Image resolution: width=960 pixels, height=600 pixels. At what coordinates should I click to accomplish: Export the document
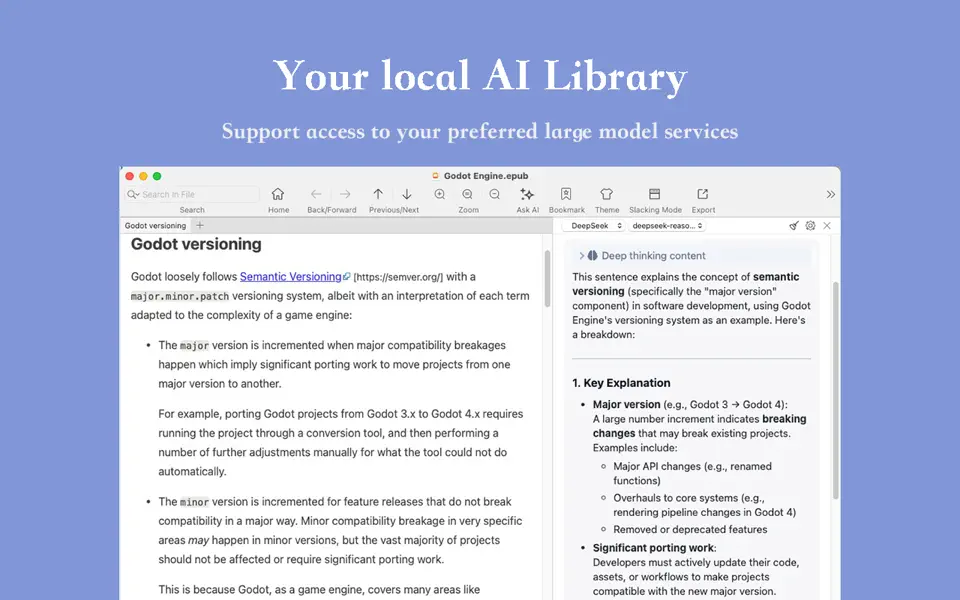(703, 194)
